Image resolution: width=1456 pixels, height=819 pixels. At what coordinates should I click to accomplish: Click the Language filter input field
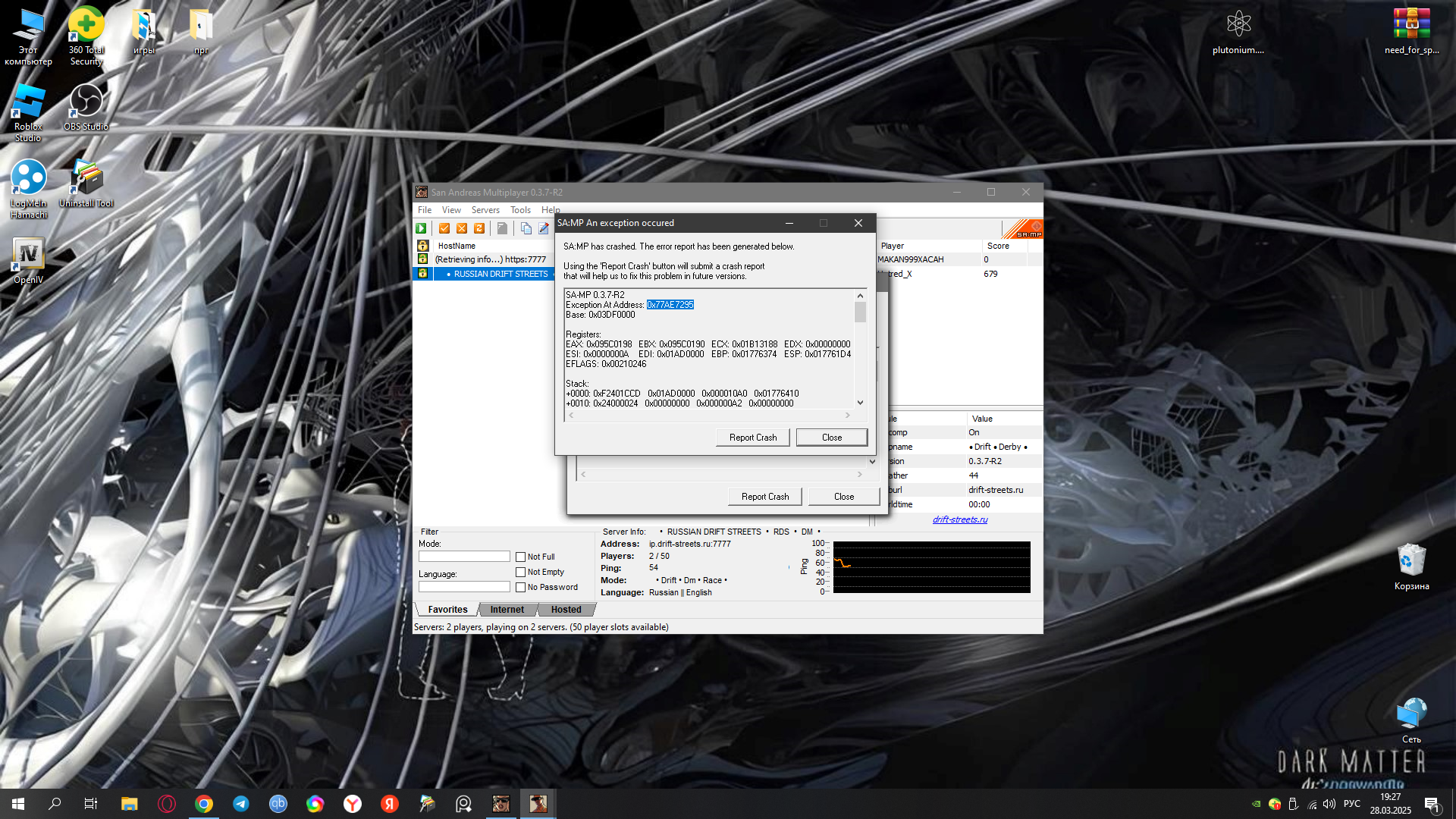pos(464,587)
